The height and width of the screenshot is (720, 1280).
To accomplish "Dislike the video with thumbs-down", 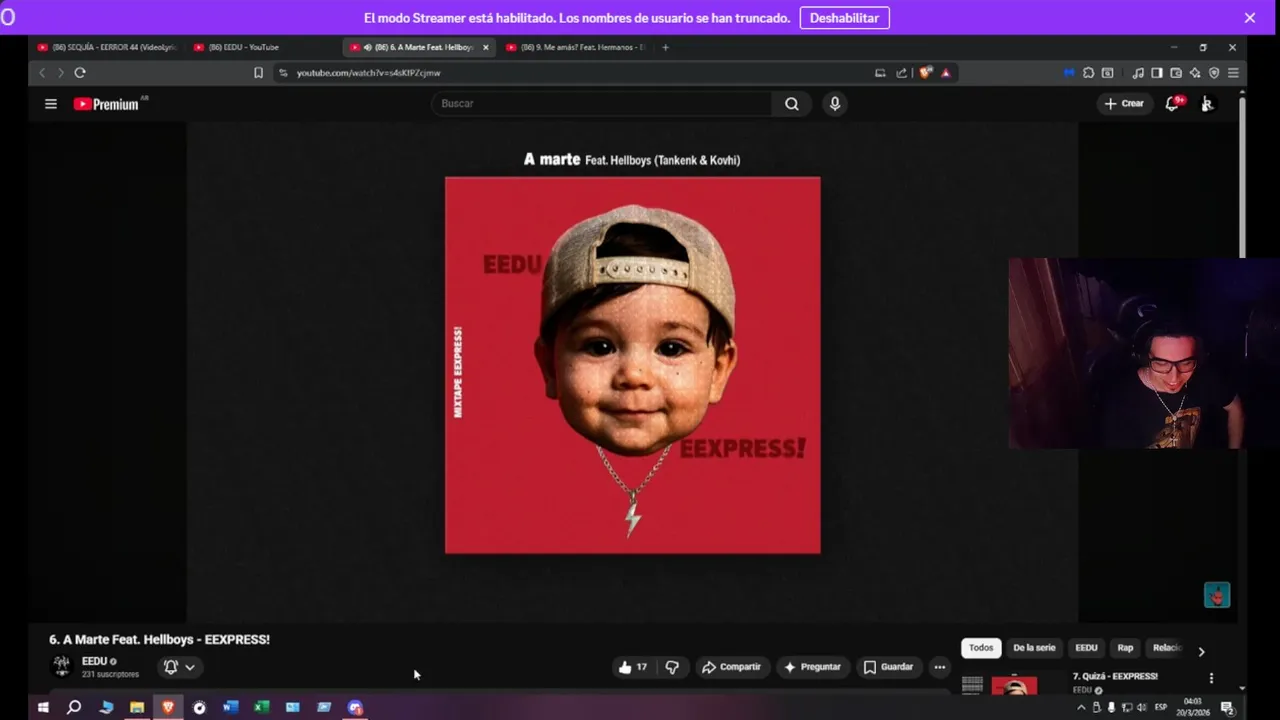I will [672, 667].
